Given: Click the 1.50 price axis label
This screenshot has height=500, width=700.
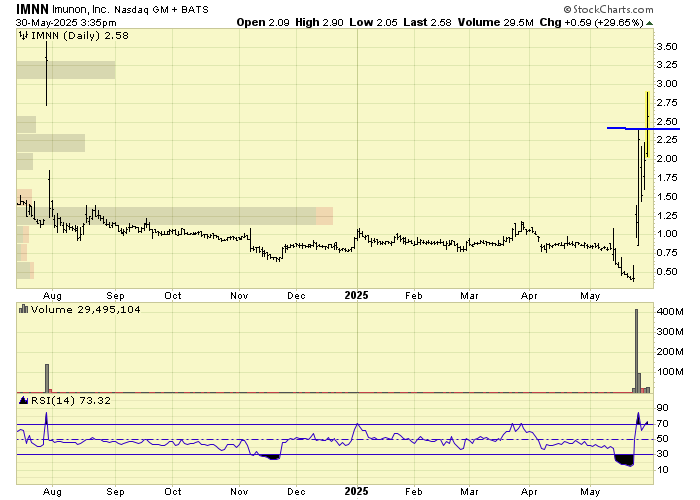Looking at the screenshot, I should pyautogui.click(x=667, y=196).
